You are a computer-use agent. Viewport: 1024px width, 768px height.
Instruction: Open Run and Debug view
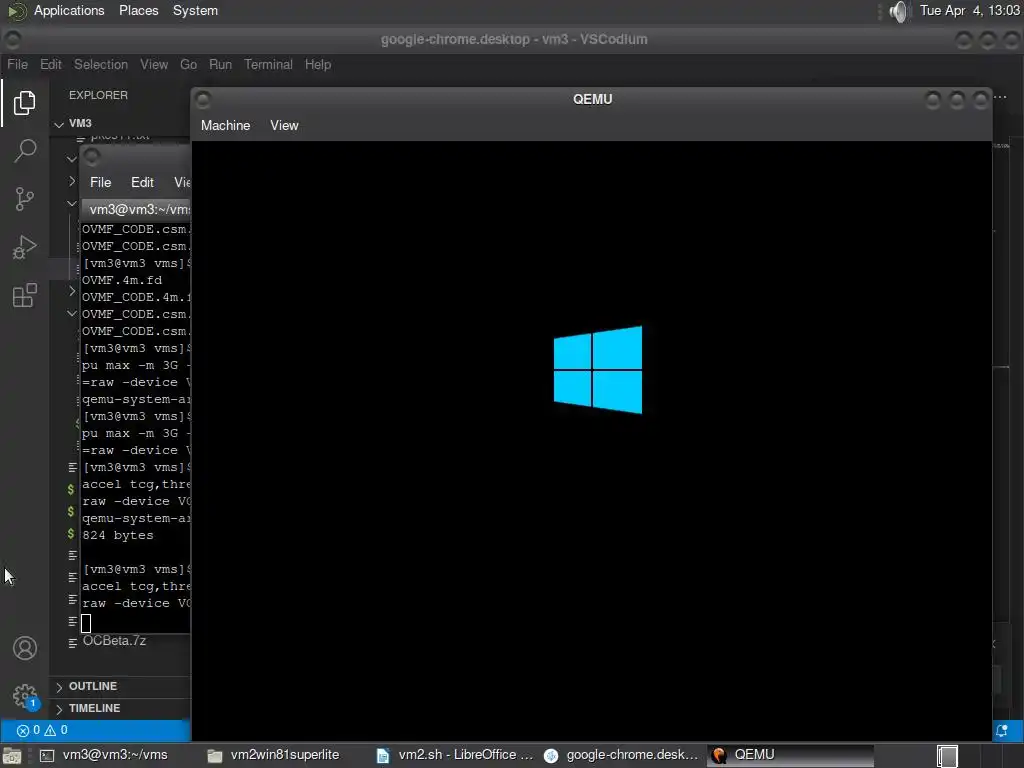(24, 248)
